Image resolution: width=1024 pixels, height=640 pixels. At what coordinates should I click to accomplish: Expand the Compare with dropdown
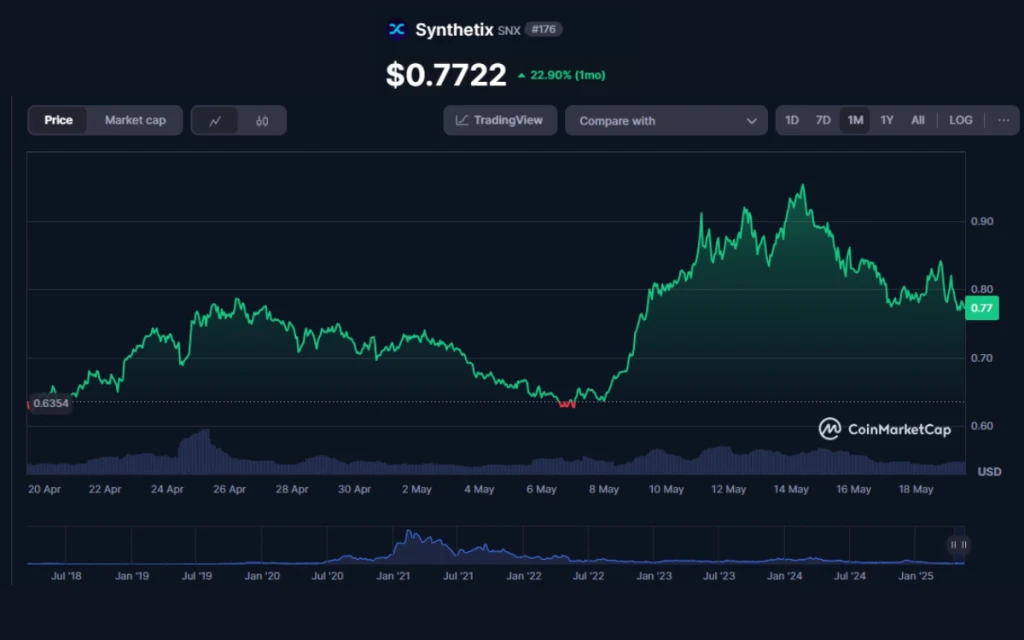666,121
